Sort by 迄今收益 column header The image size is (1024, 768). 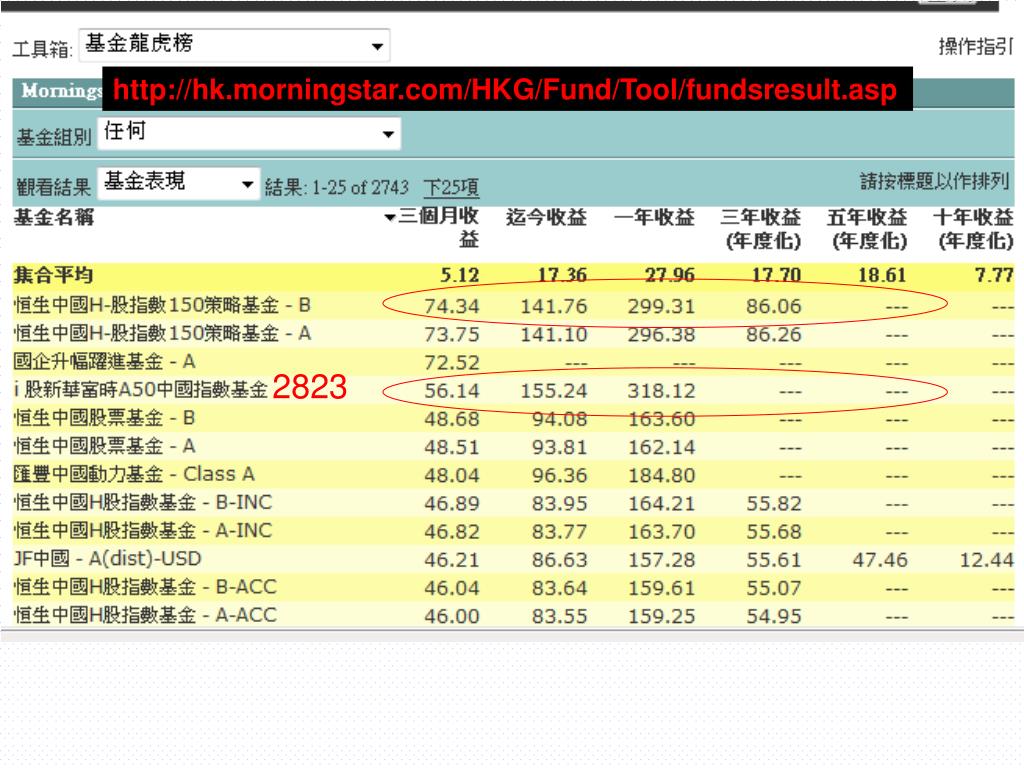pos(546,217)
